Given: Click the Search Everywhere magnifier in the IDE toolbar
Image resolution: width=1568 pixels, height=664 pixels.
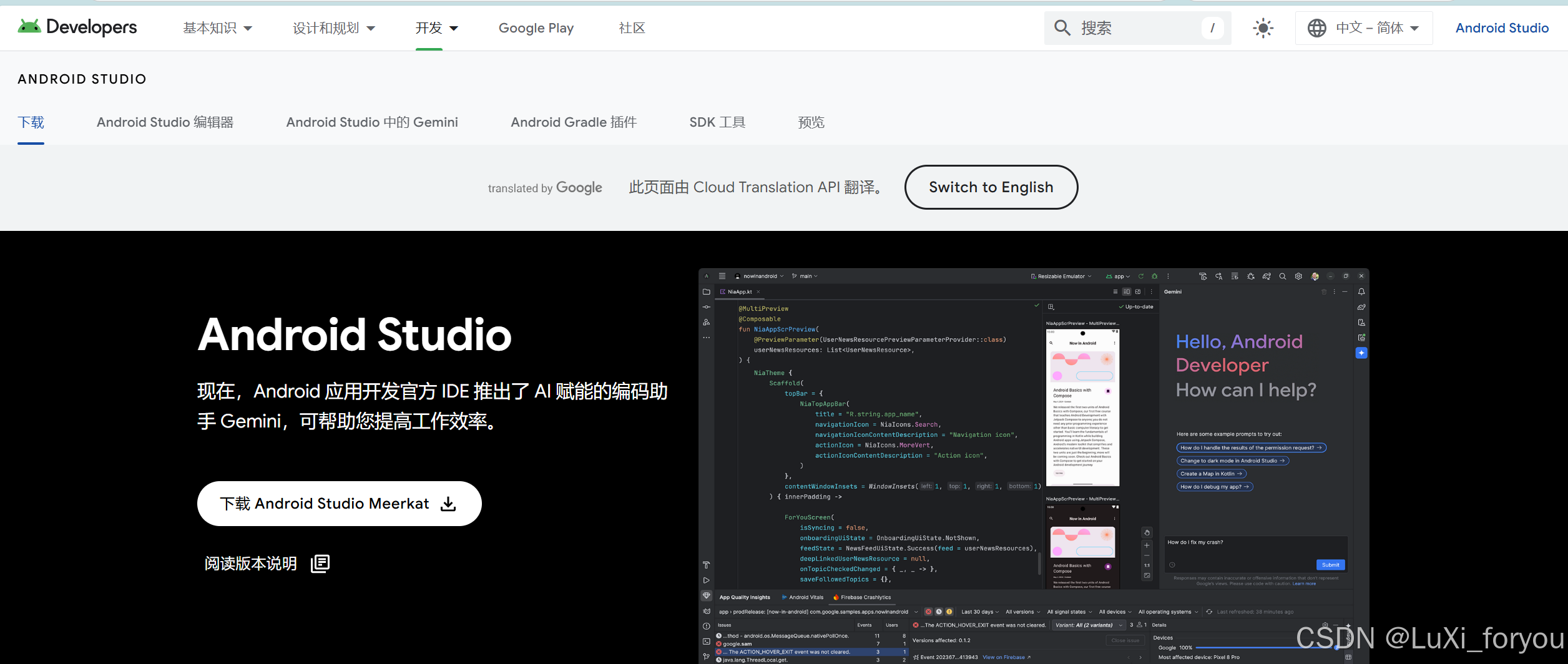Looking at the screenshot, I should [1282, 276].
